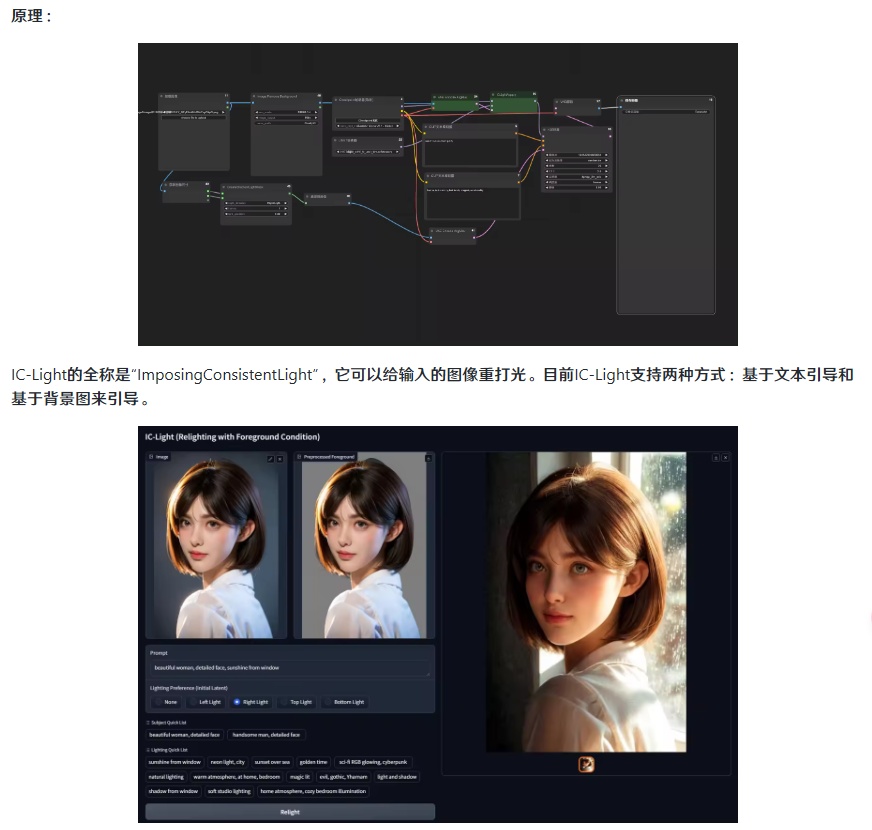Click the icon atop Preprocessed Foreground panel

428,458
